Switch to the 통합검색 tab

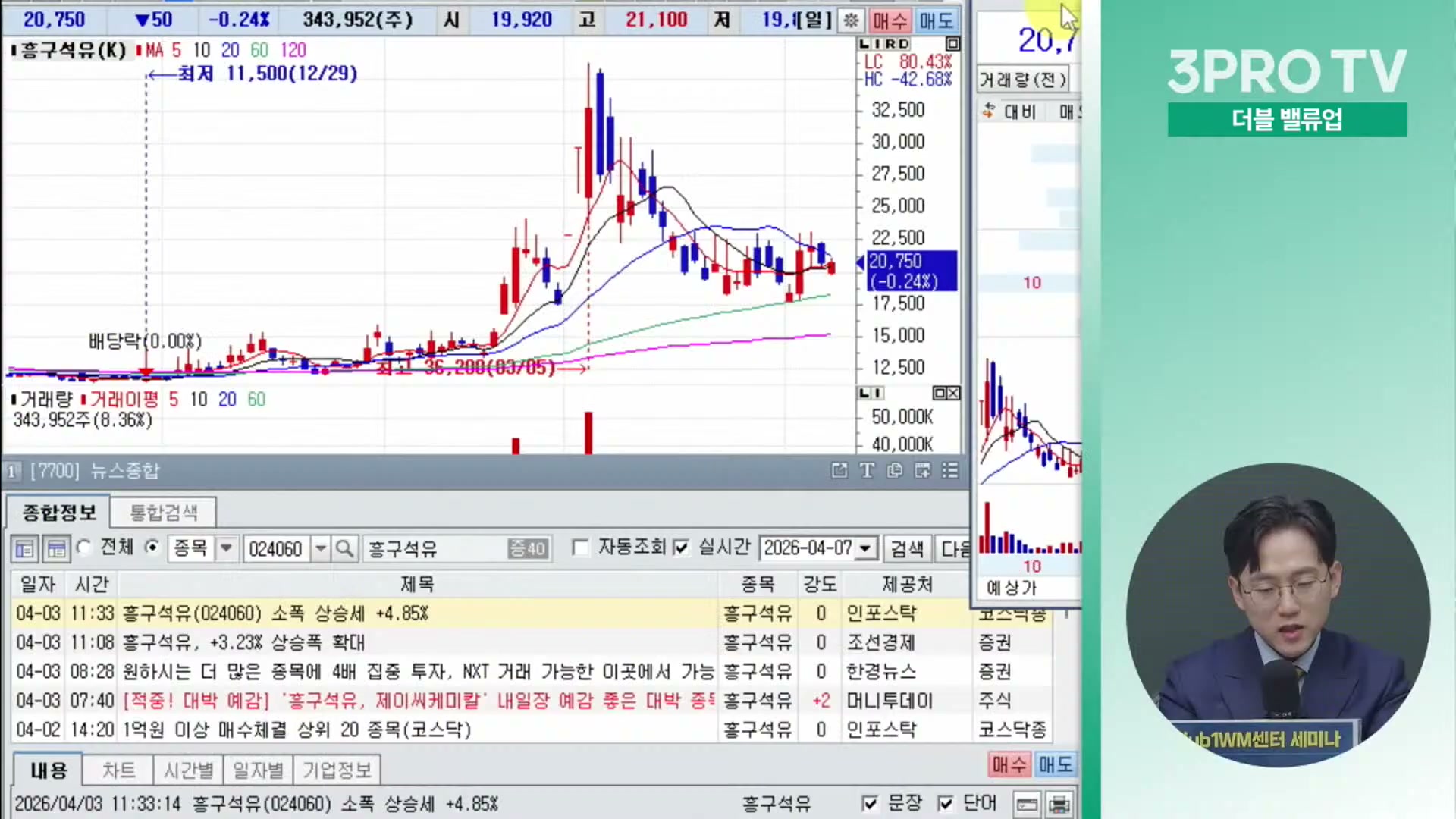coord(163,513)
